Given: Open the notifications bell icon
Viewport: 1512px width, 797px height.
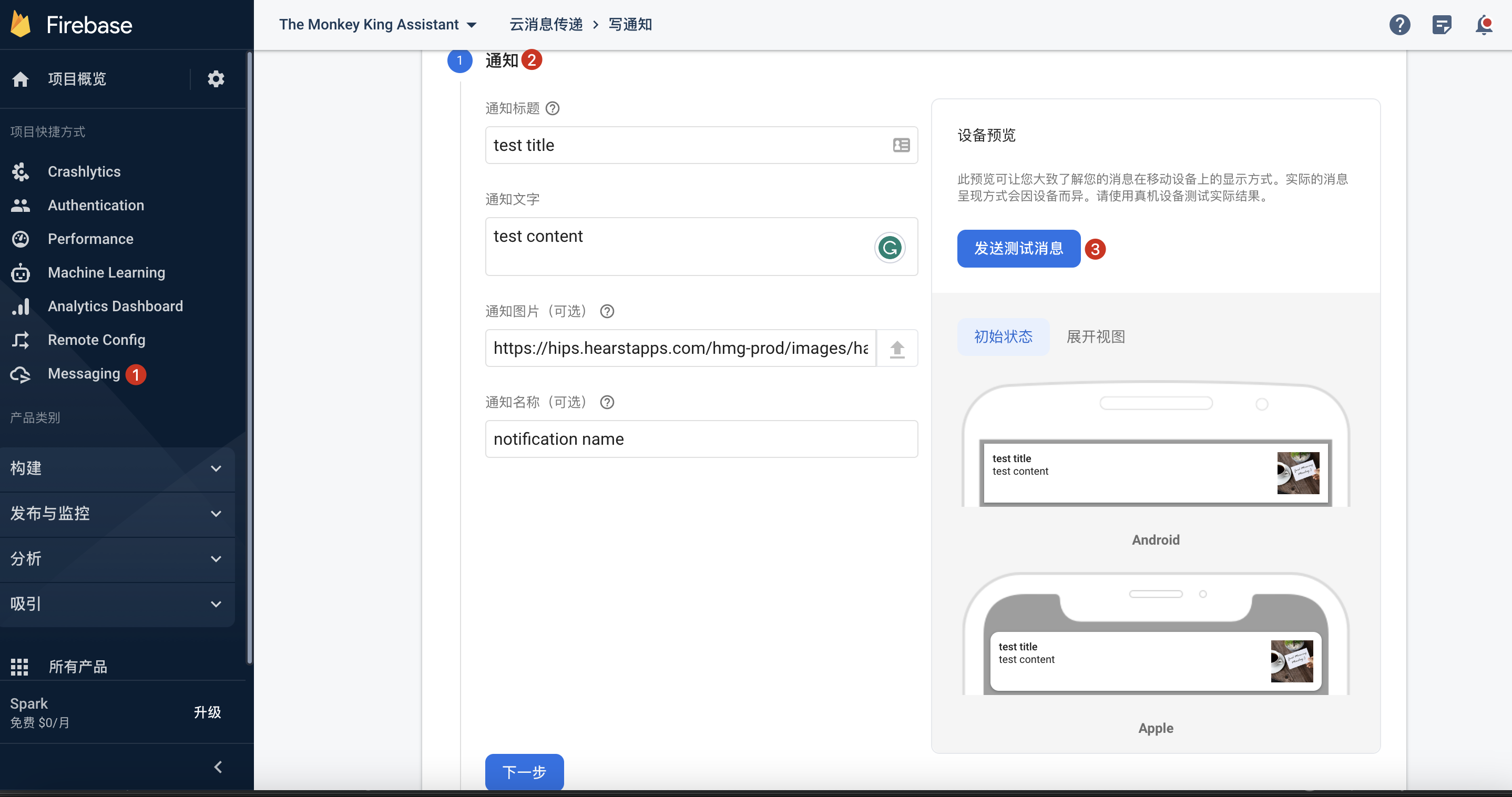Looking at the screenshot, I should click(1483, 25).
